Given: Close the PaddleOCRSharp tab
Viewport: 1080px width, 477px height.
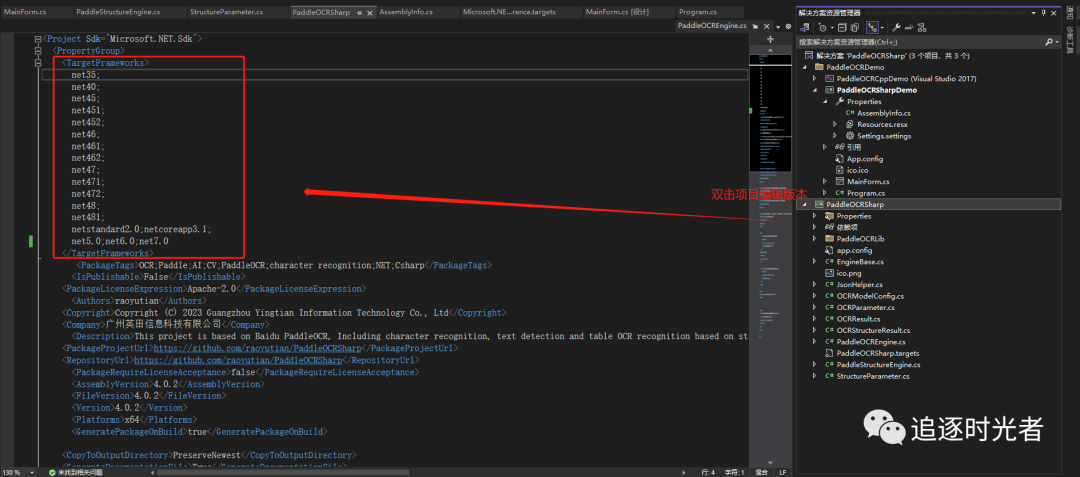Looking at the screenshot, I should (x=370, y=13).
